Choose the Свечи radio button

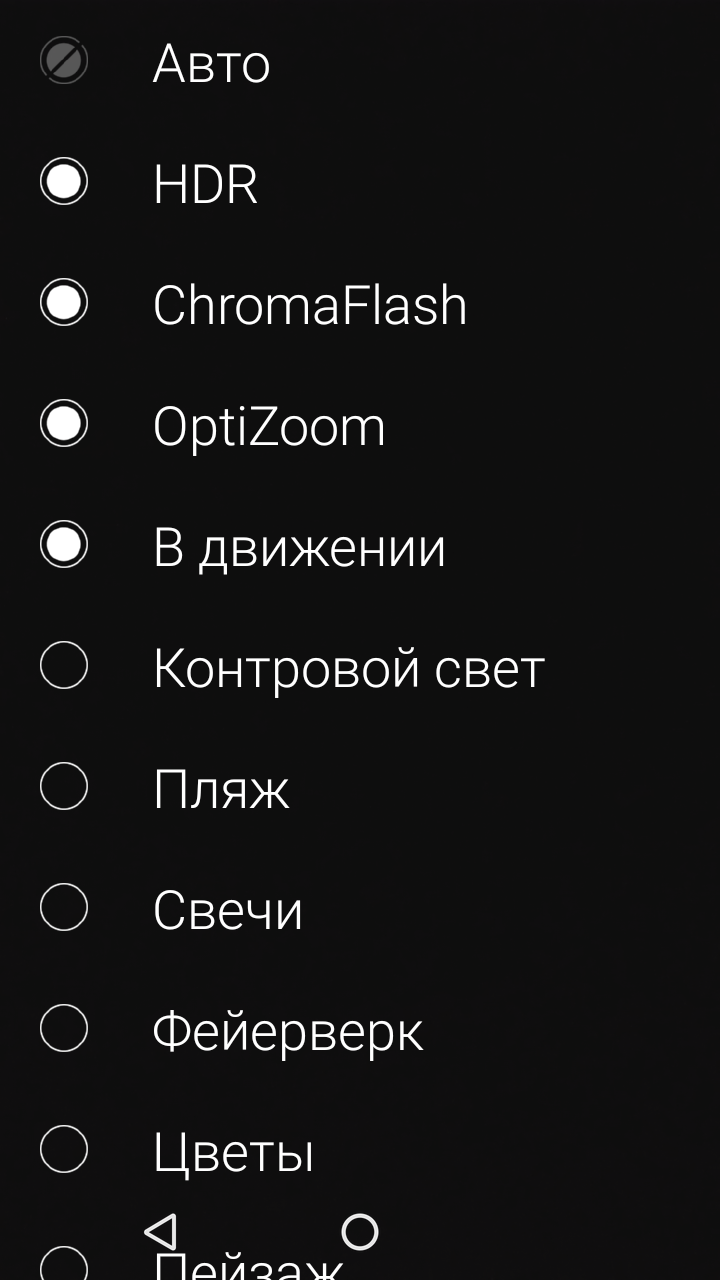click(x=64, y=908)
